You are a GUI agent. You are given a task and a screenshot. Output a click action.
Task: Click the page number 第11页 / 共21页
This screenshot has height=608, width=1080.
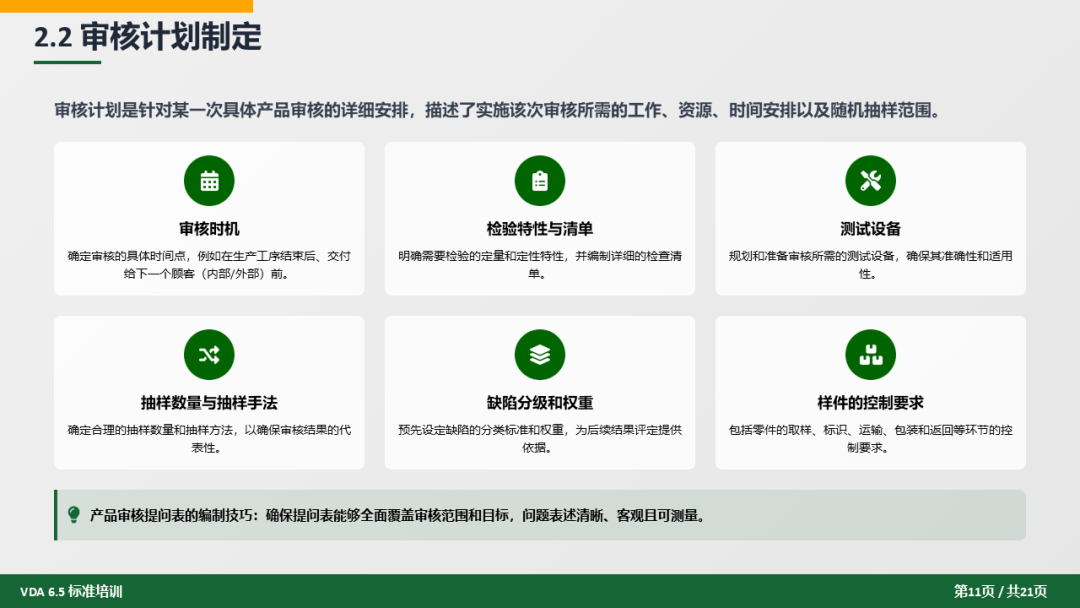(x=1000, y=592)
